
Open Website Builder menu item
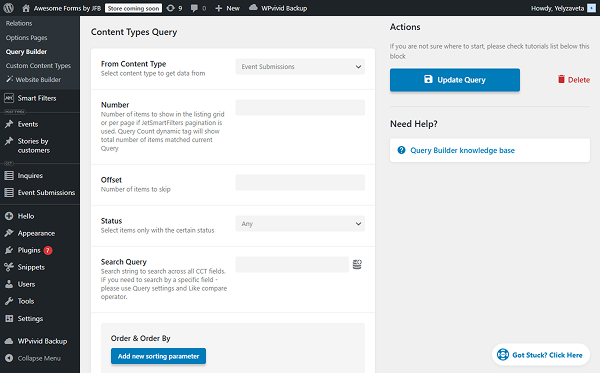tap(38, 80)
